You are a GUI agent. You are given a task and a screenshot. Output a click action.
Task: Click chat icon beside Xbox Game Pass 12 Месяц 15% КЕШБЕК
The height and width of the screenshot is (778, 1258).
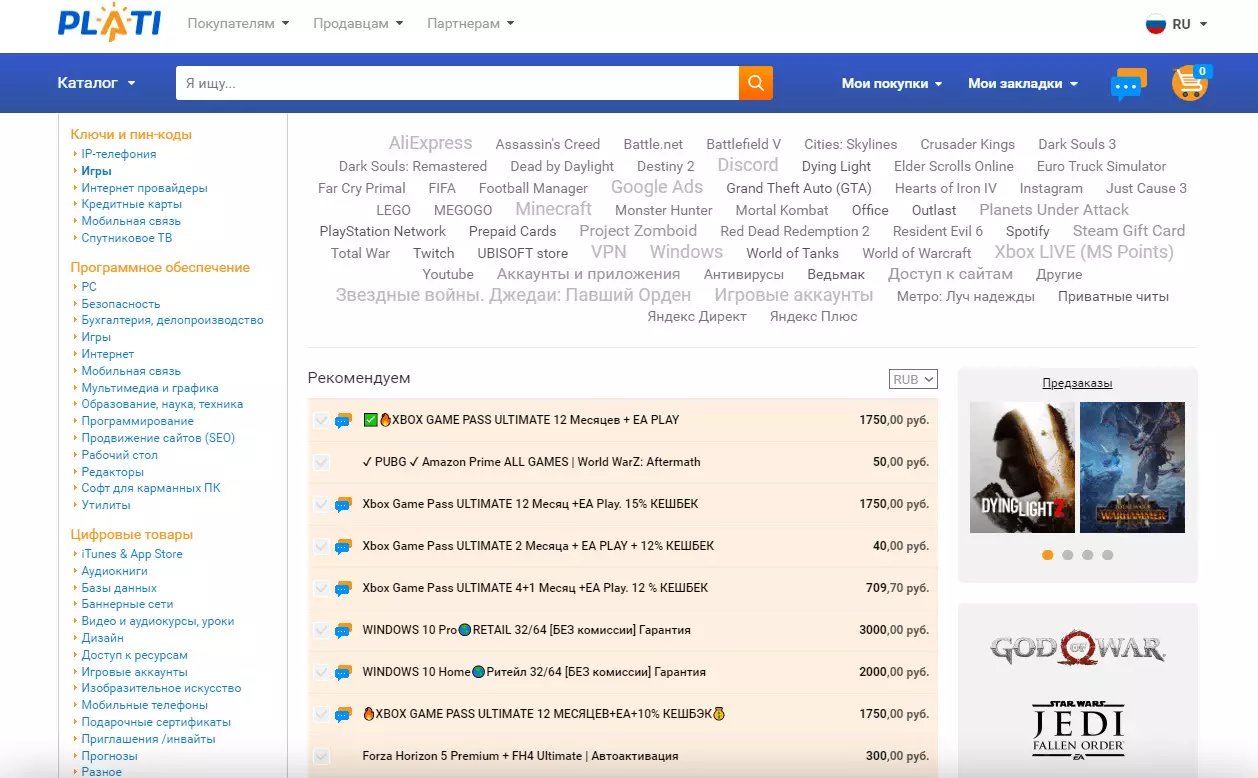343,505
